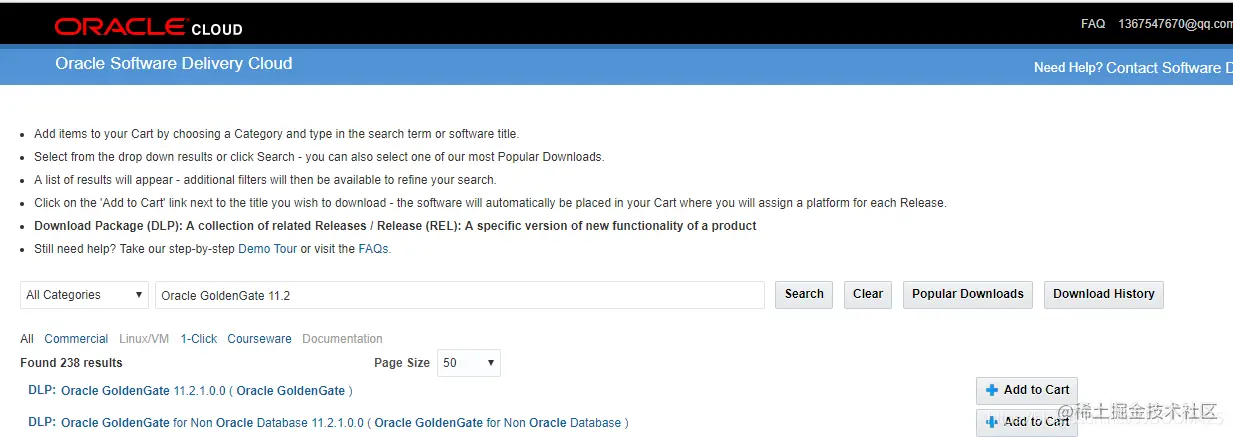Image resolution: width=1233 pixels, height=437 pixels.
Task: Open the Demo Tour link
Action: click(x=268, y=249)
